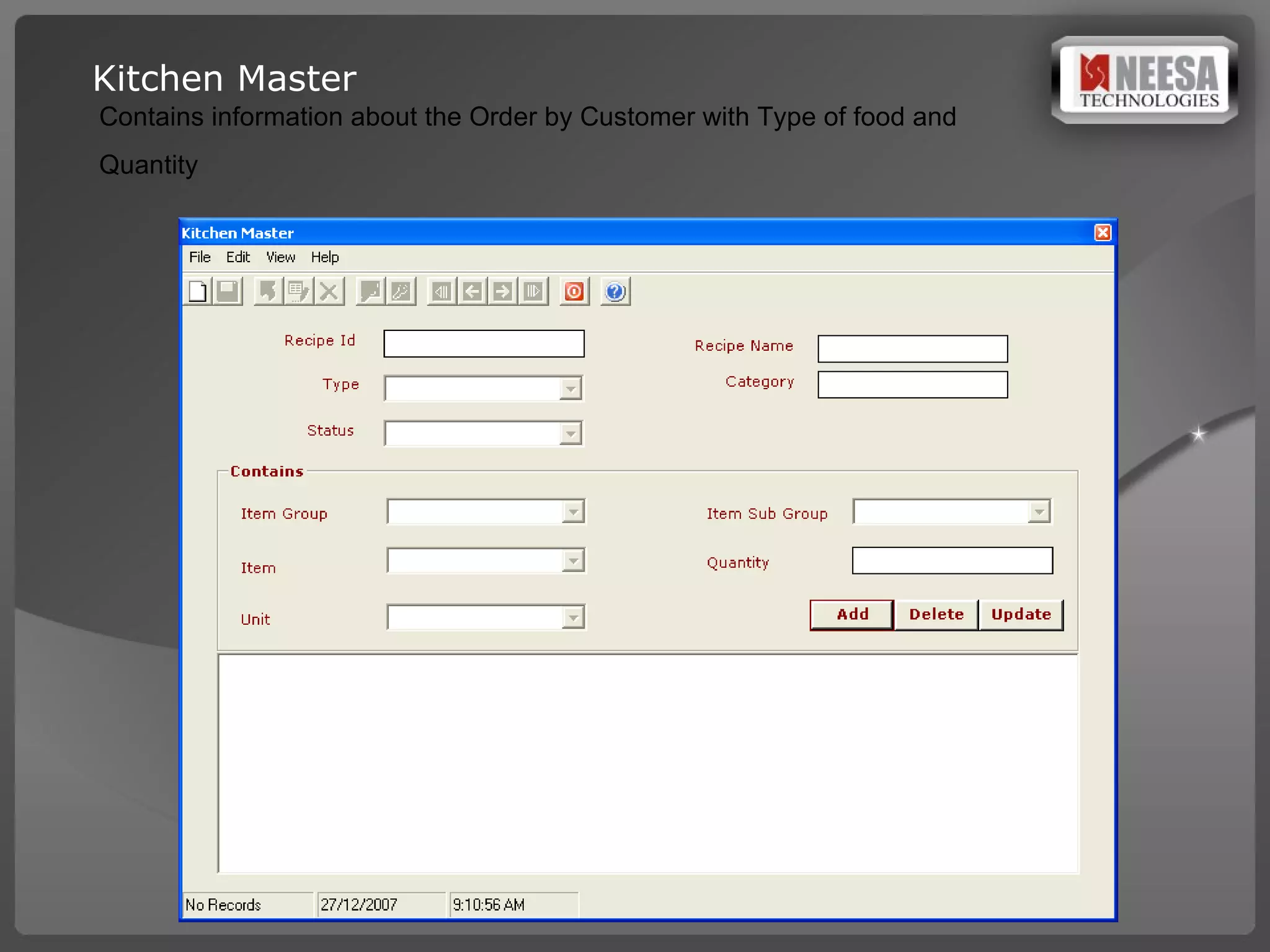Click the 'Recipe Id' label

pyautogui.click(x=319, y=340)
